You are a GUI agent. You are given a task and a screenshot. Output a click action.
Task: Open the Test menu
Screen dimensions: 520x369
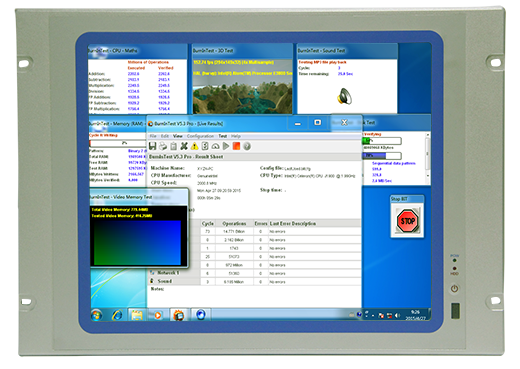point(223,136)
